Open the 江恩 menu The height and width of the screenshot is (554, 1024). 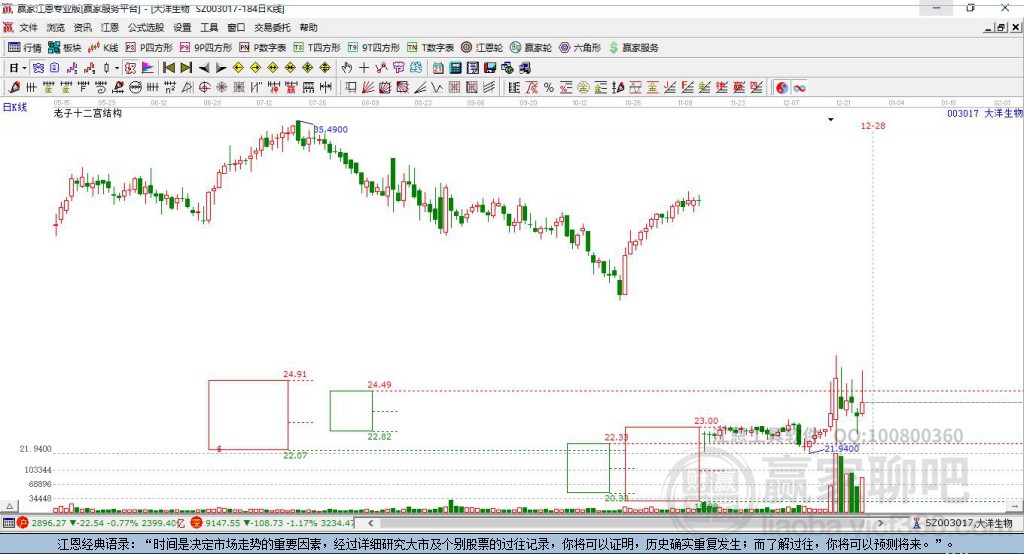(x=110, y=27)
